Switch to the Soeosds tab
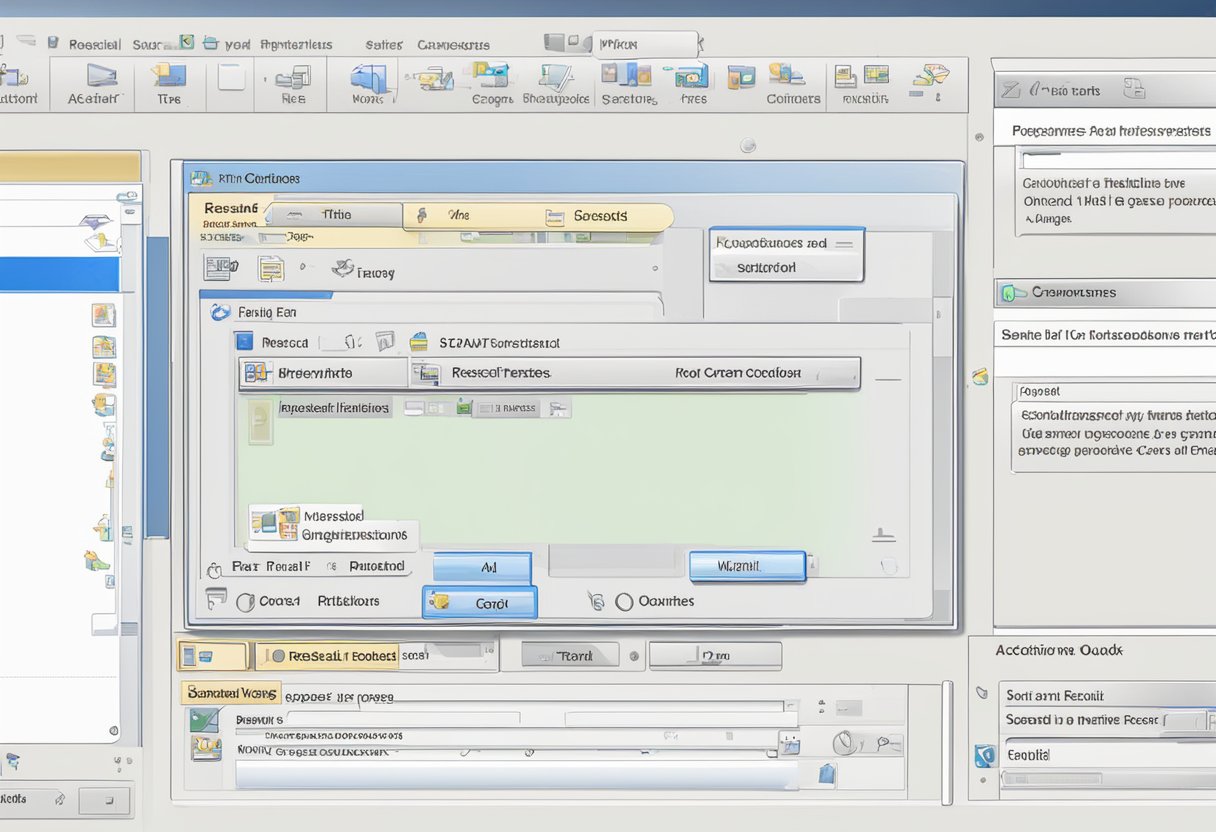 tap(600, 216)
